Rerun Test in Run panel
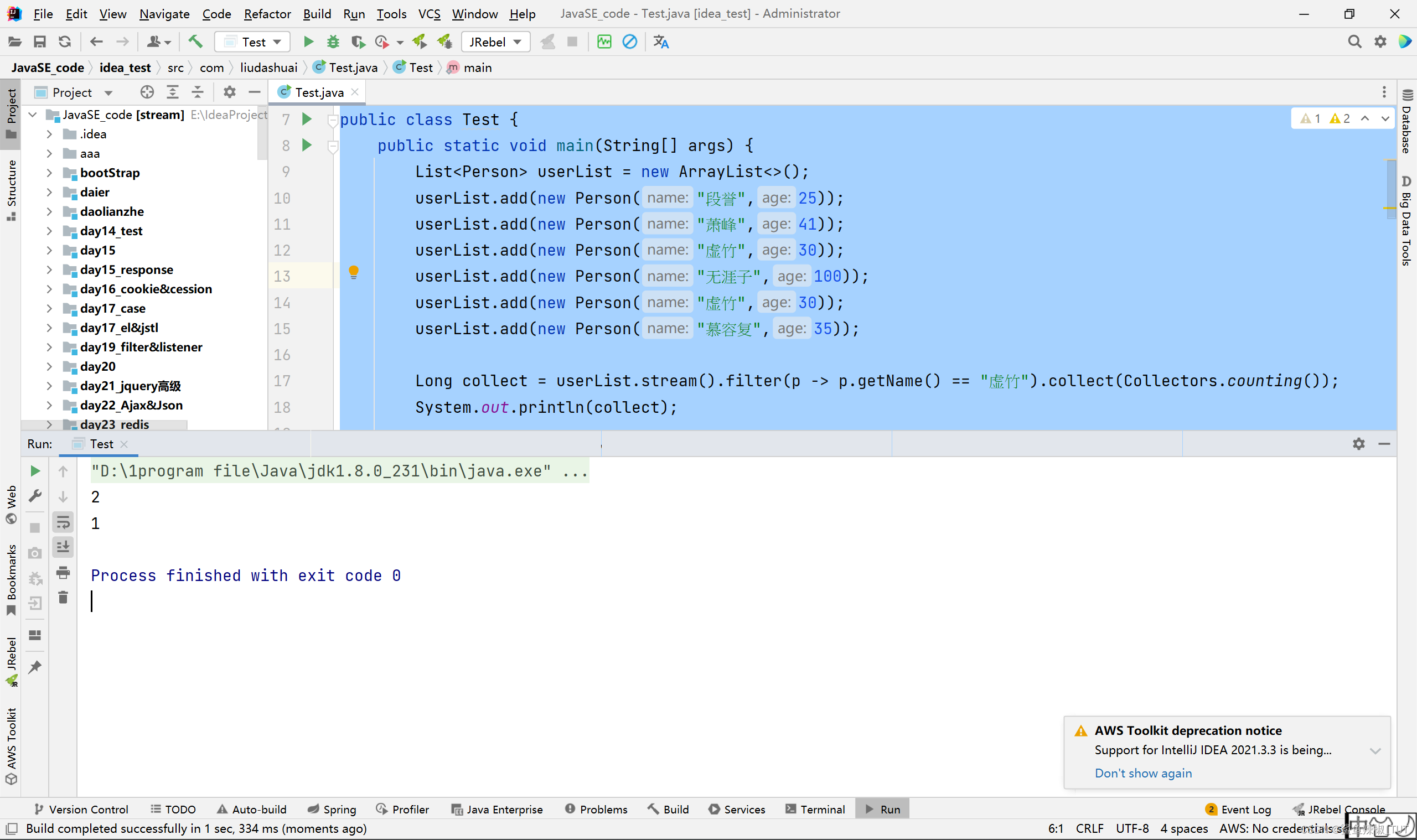1417x840 pixels. pyautogui.click(x=35, y=471)
